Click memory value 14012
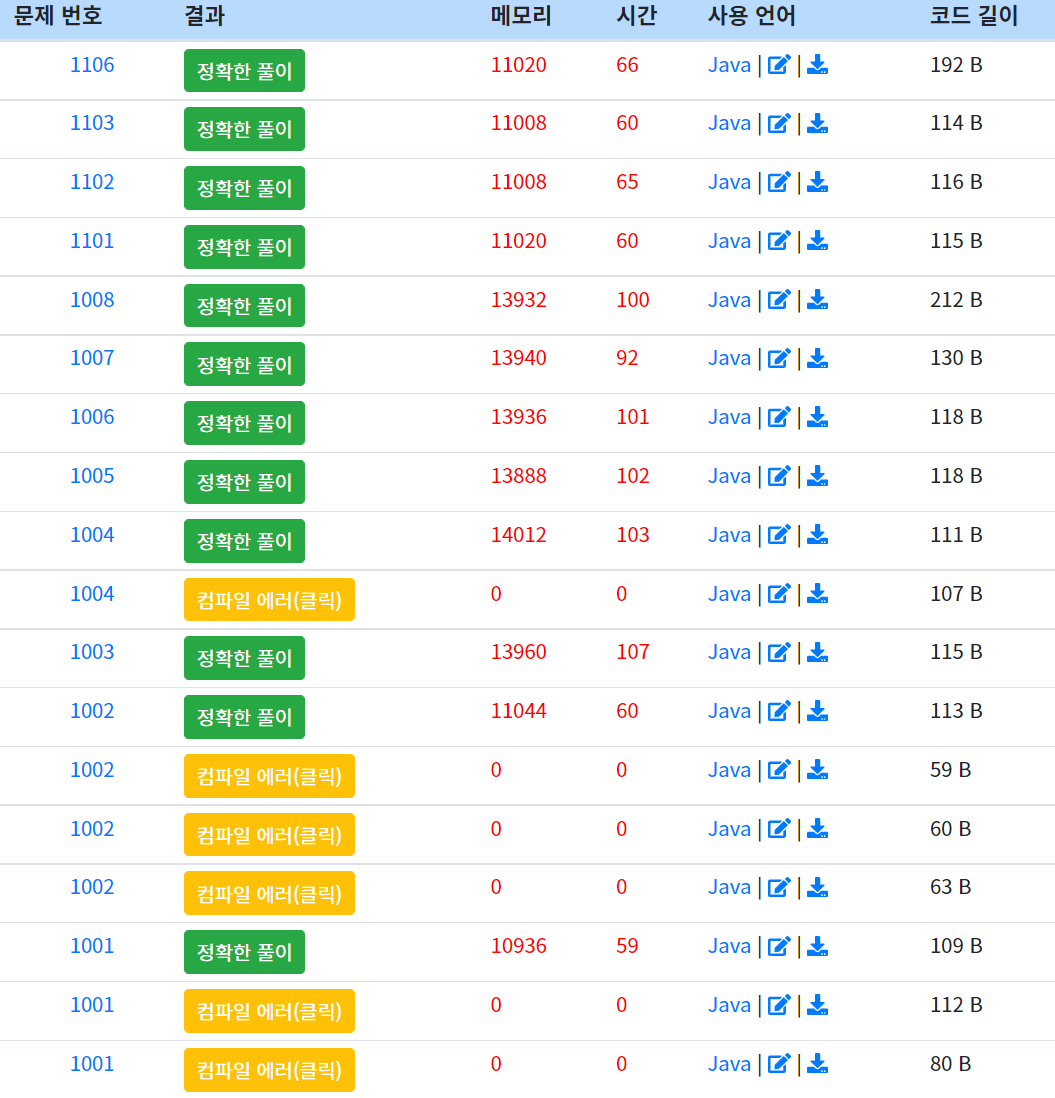This screenshot has height=1098, width=1055. (x=519, y=535)
